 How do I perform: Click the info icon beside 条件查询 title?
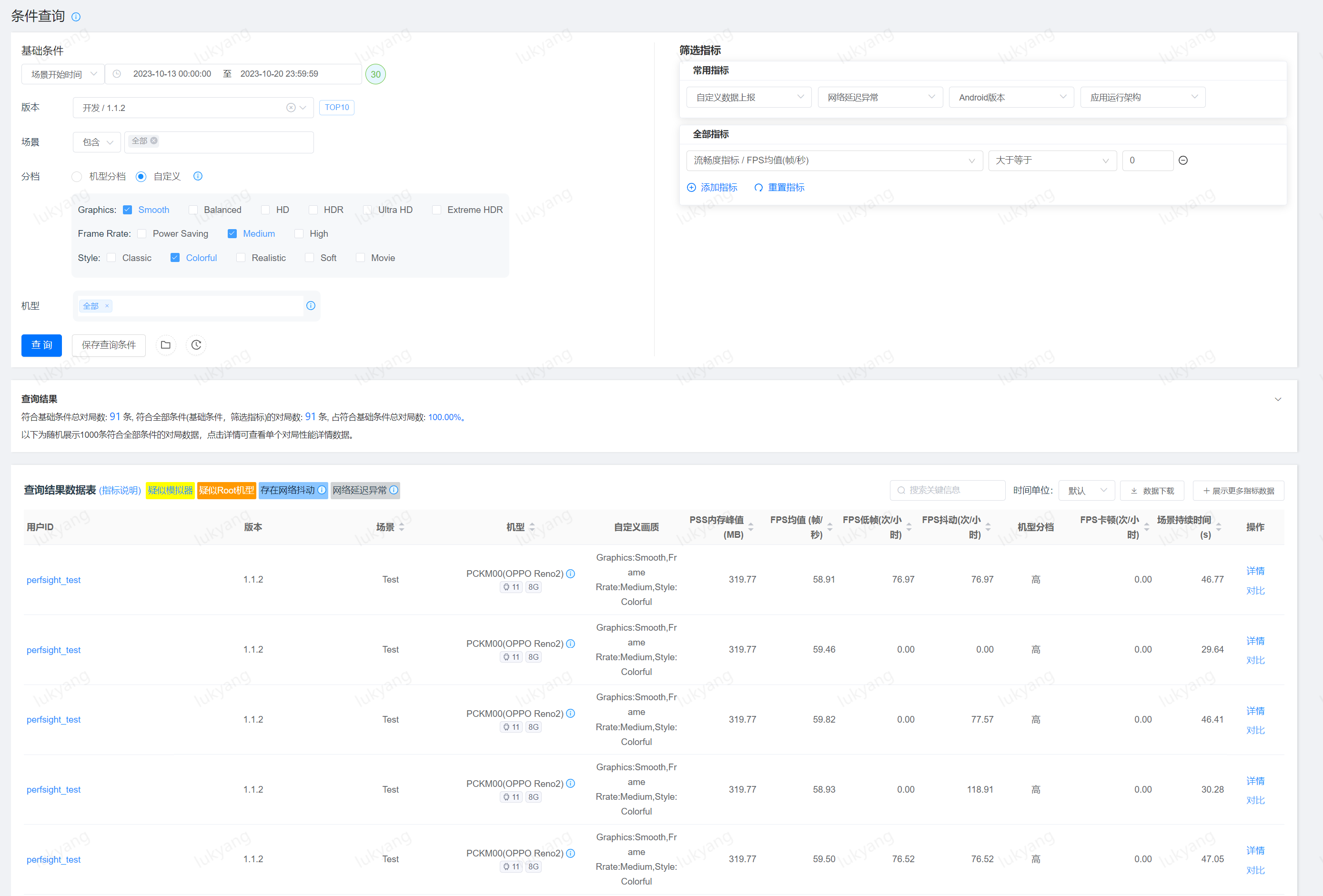(76, 17)
